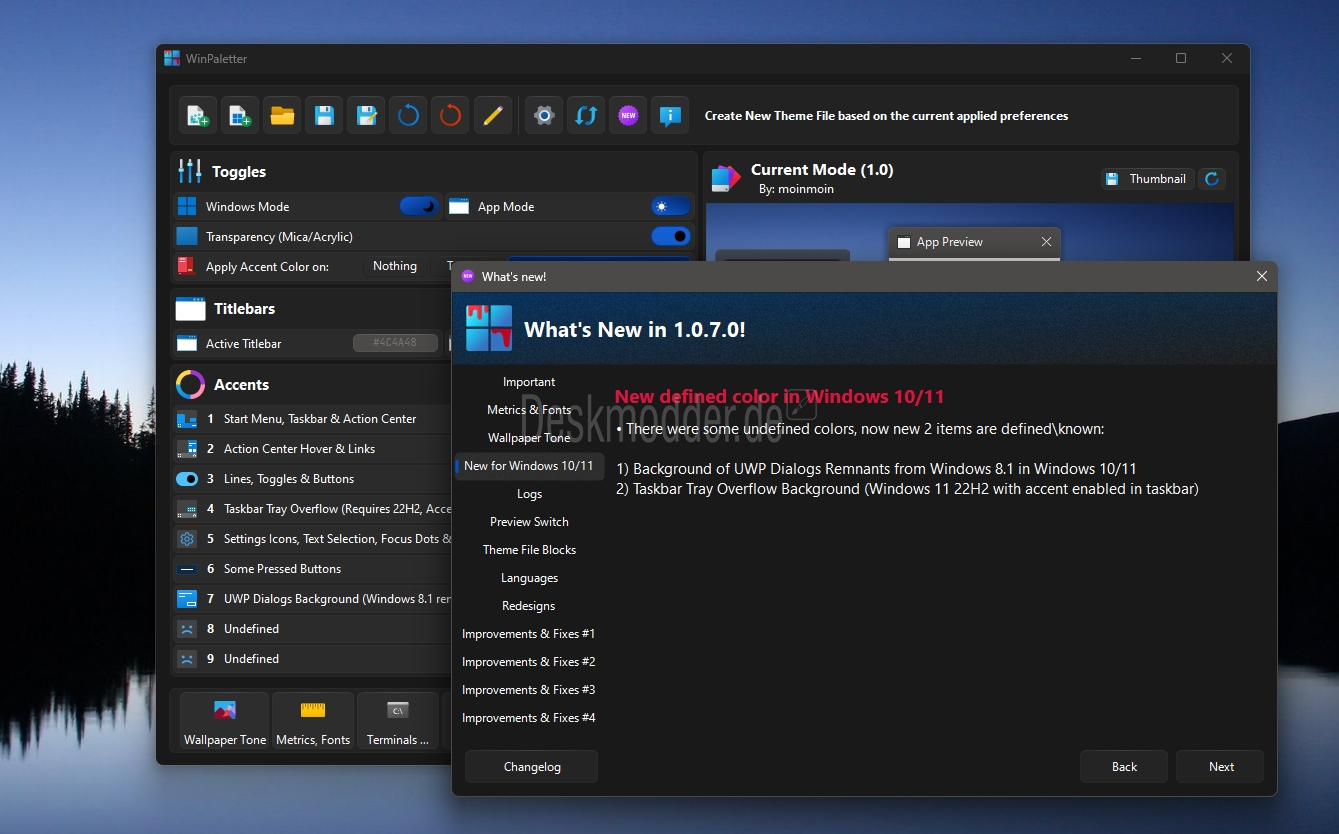The width and height of the screenshot is (1339, 834).
Task: Open the Languages tab
Action: 529,578
